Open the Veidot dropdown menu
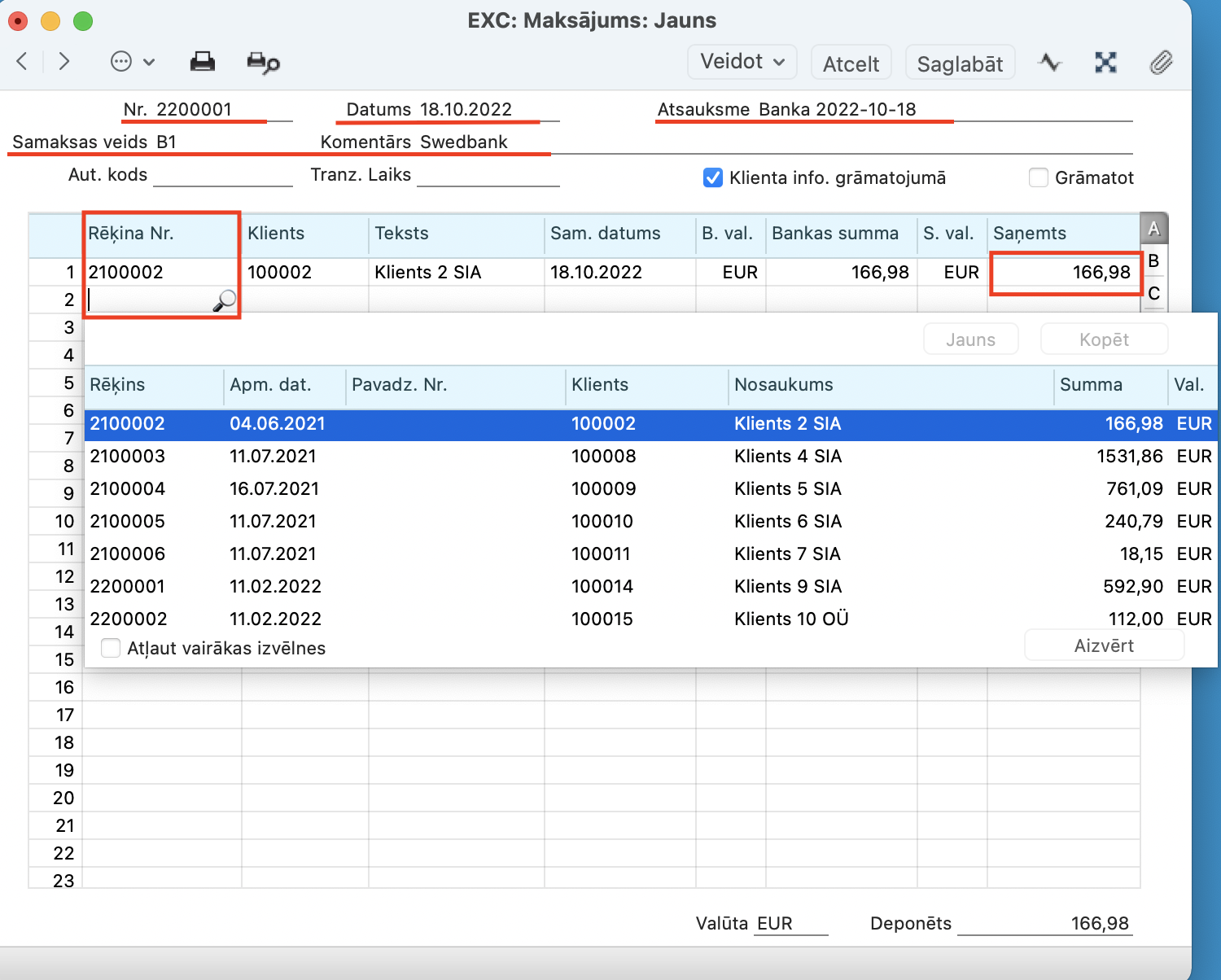Image resolution: width=1221 pixels, height=980 pixels. tap(742, 63)
